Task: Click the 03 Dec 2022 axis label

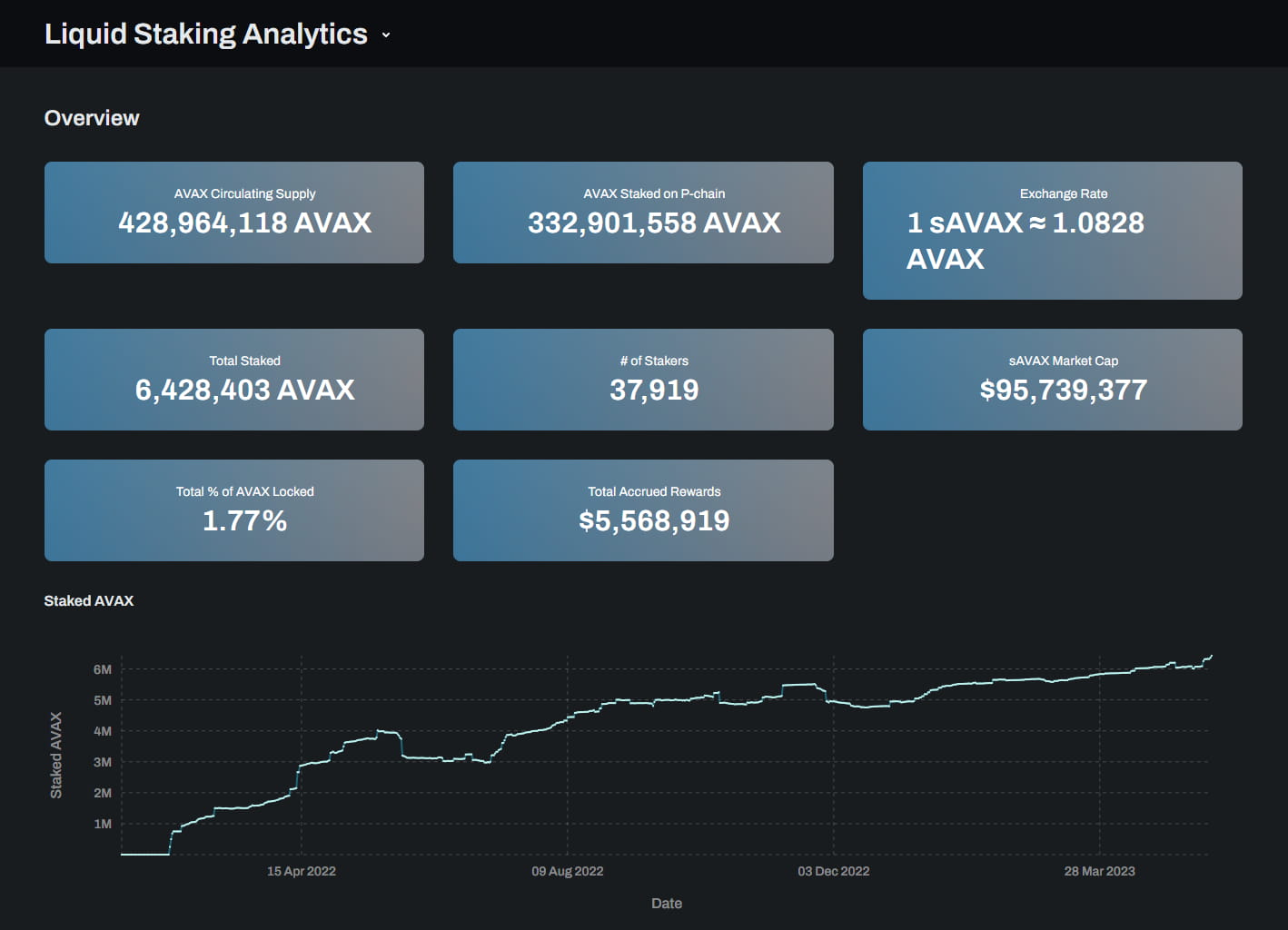Action: [x=833, y=870]
